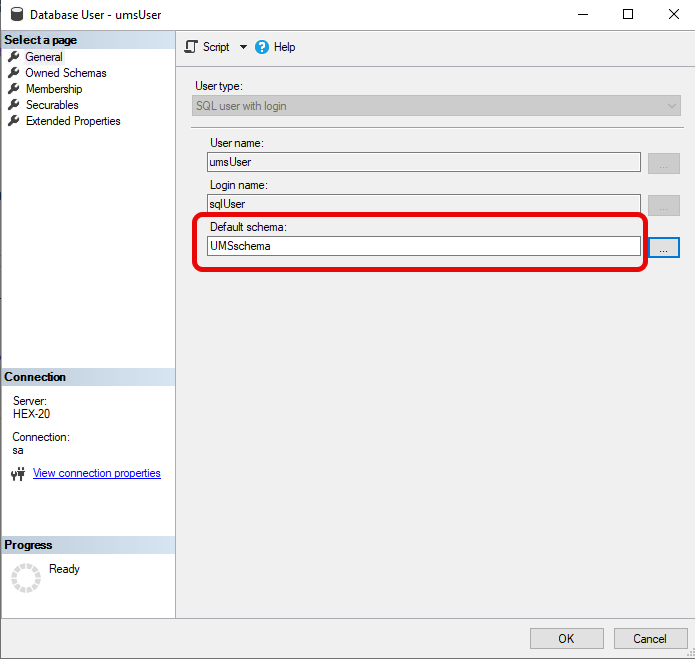Switch to the Membership page
The image size is (695, 659).
click(54, 89)
